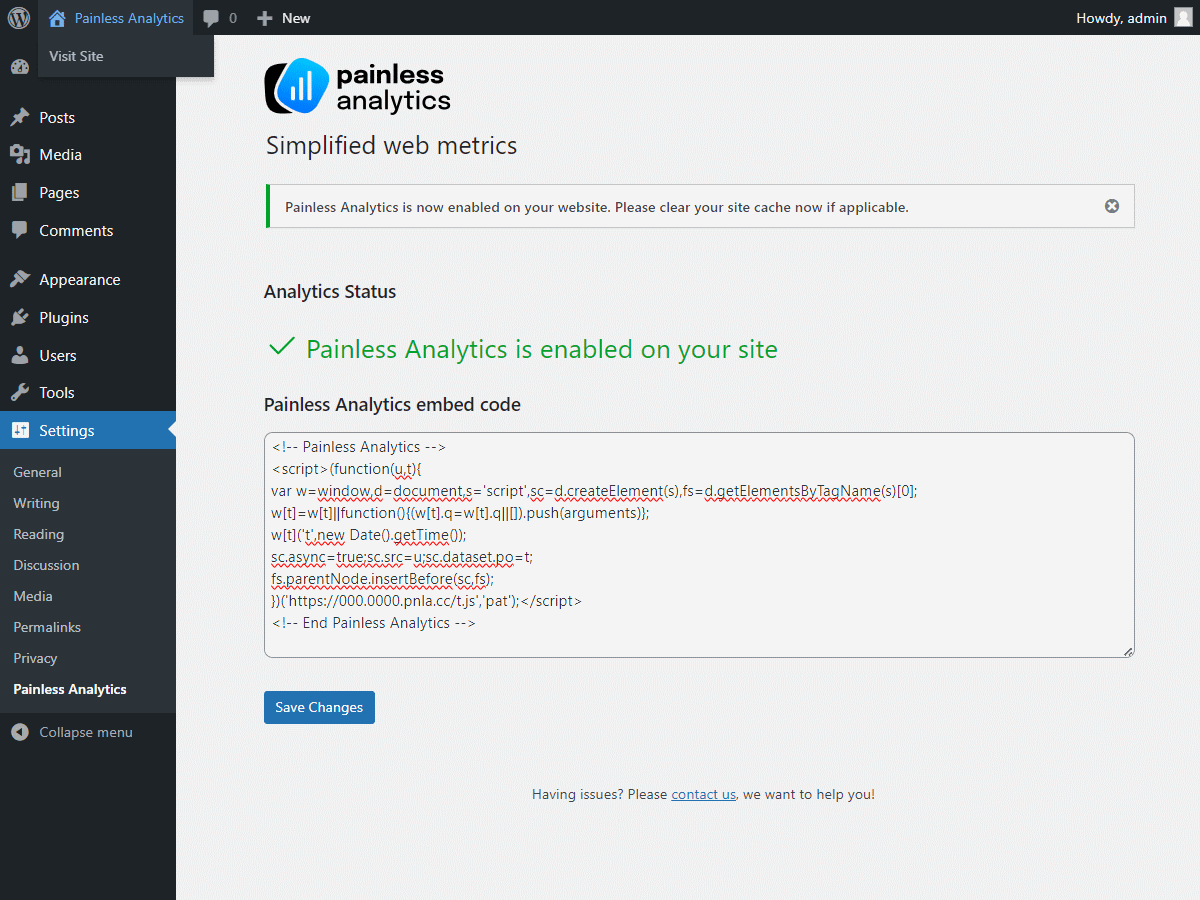Click the notice text about clearing site cache
The image size is (1200, 900).
(x=597, y=207)
